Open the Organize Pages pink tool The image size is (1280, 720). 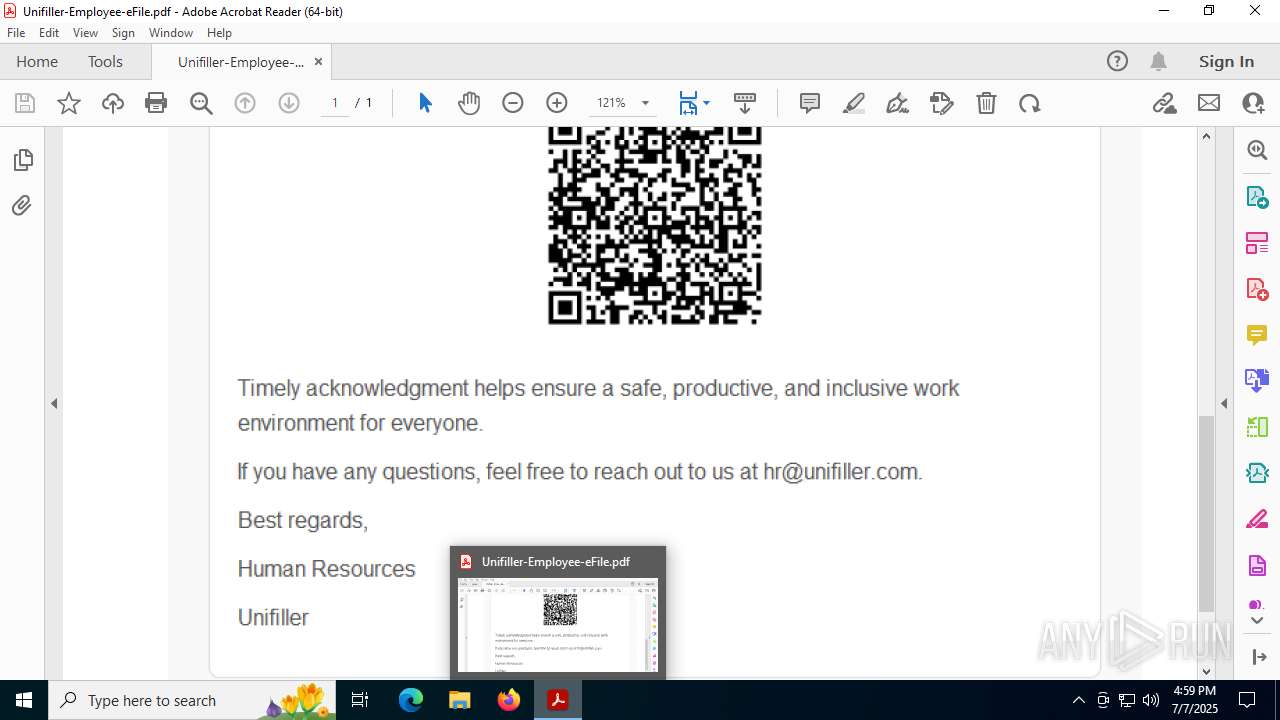coord(1257,243)
